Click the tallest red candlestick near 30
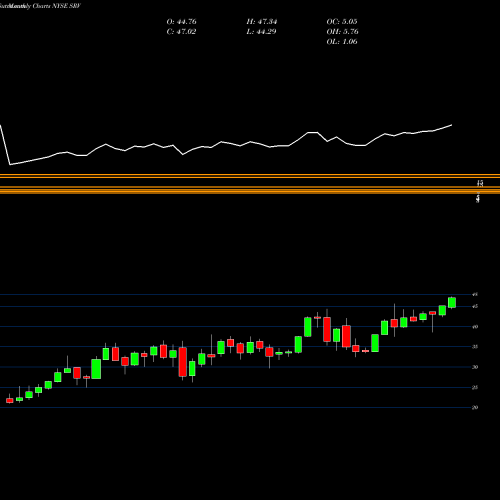The width and height of the screenshot is (500, 500). click(183, 362)
